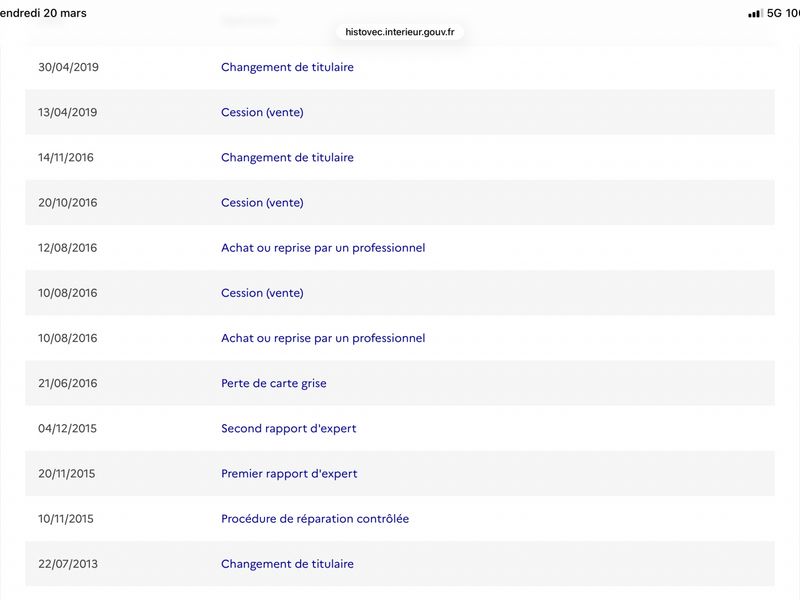Open the 'Second rapport d'expert' entry
This screenshot has width=800, height=600.
pyautogui.click(x=288, y=429)
